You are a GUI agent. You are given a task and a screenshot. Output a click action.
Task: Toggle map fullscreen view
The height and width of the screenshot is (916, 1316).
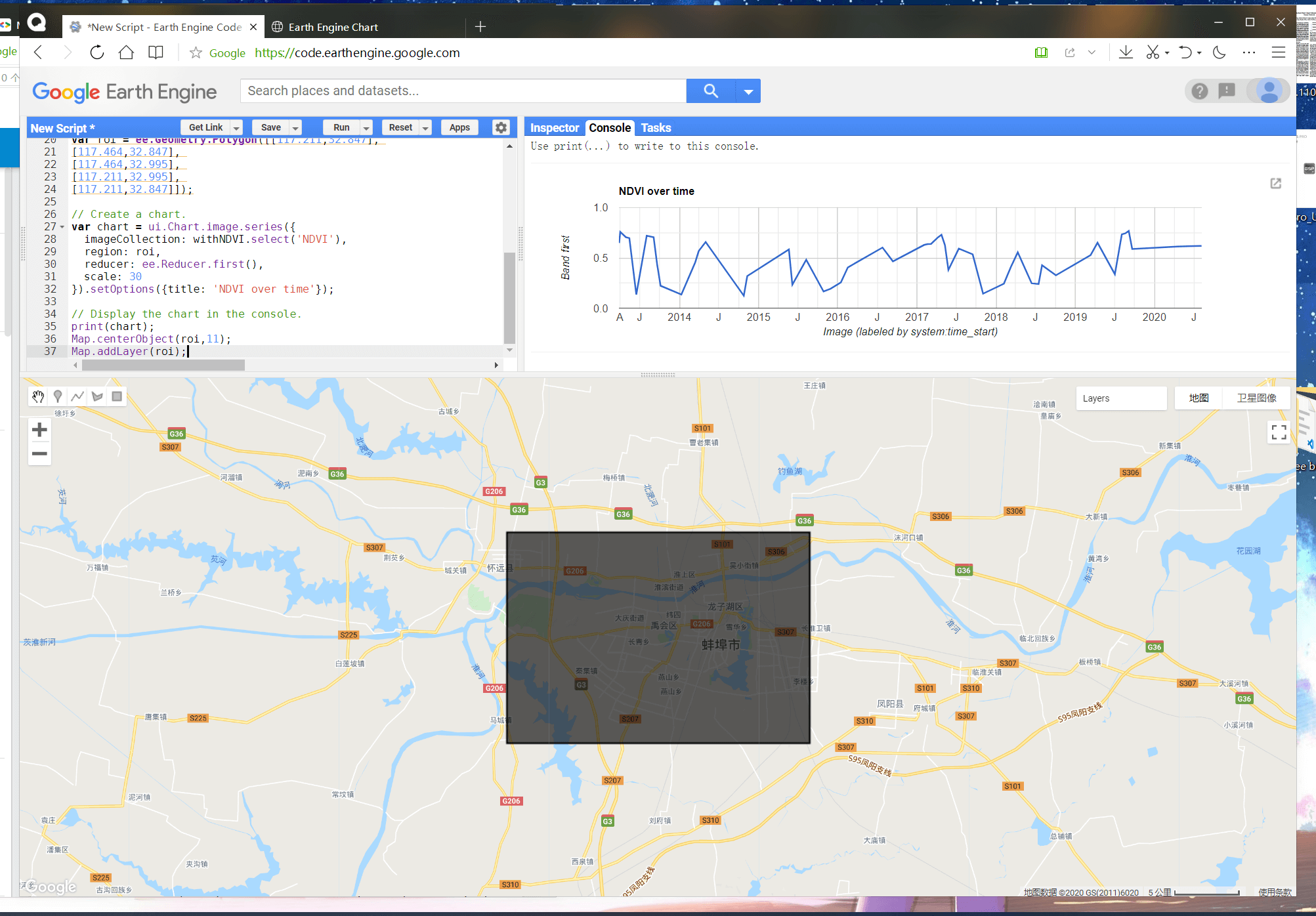coord(1279,431)
